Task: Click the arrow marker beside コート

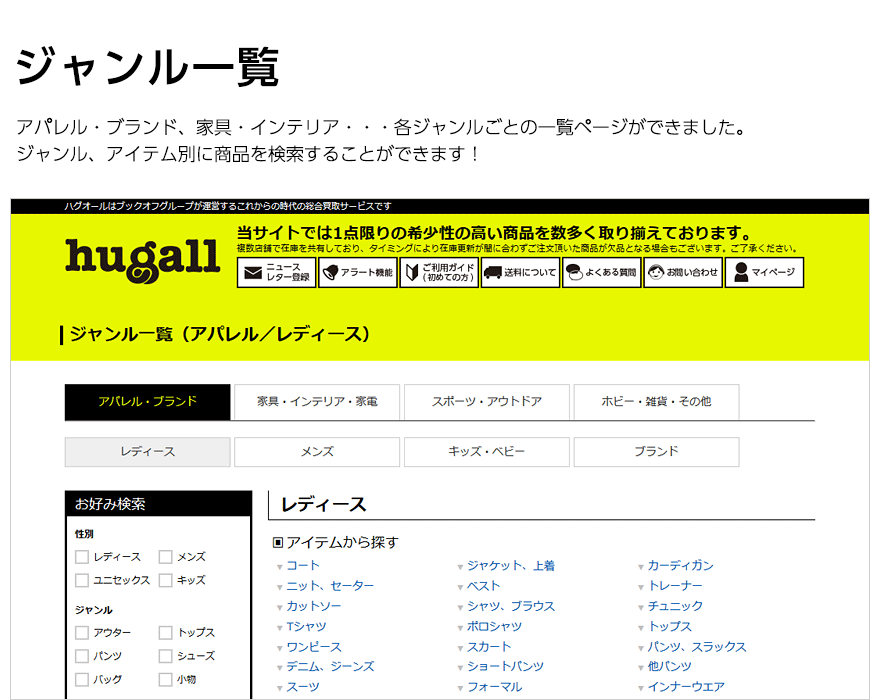Action: [279, 567]
